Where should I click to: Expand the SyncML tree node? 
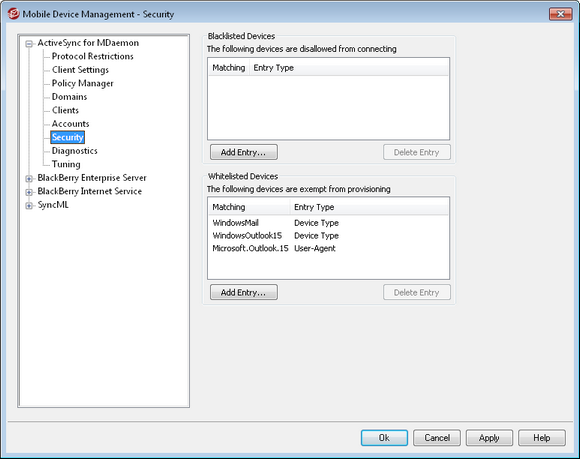(x=29, y=206)
